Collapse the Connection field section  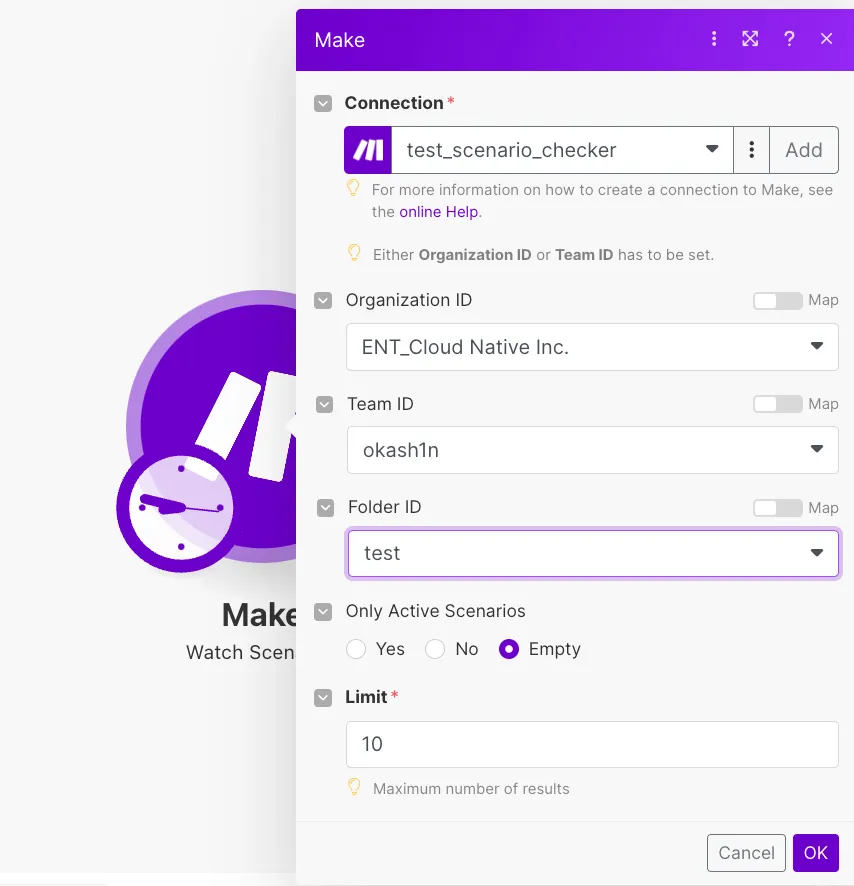tap(323, 103)
